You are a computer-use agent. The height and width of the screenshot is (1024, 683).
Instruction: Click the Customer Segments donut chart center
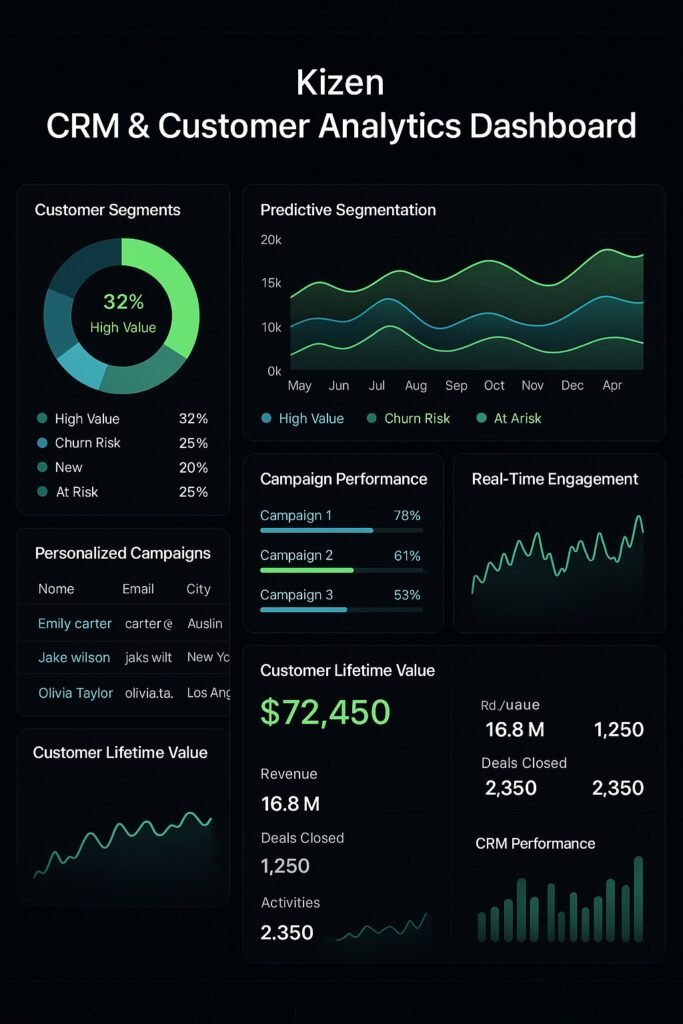(x=123, y=315)
